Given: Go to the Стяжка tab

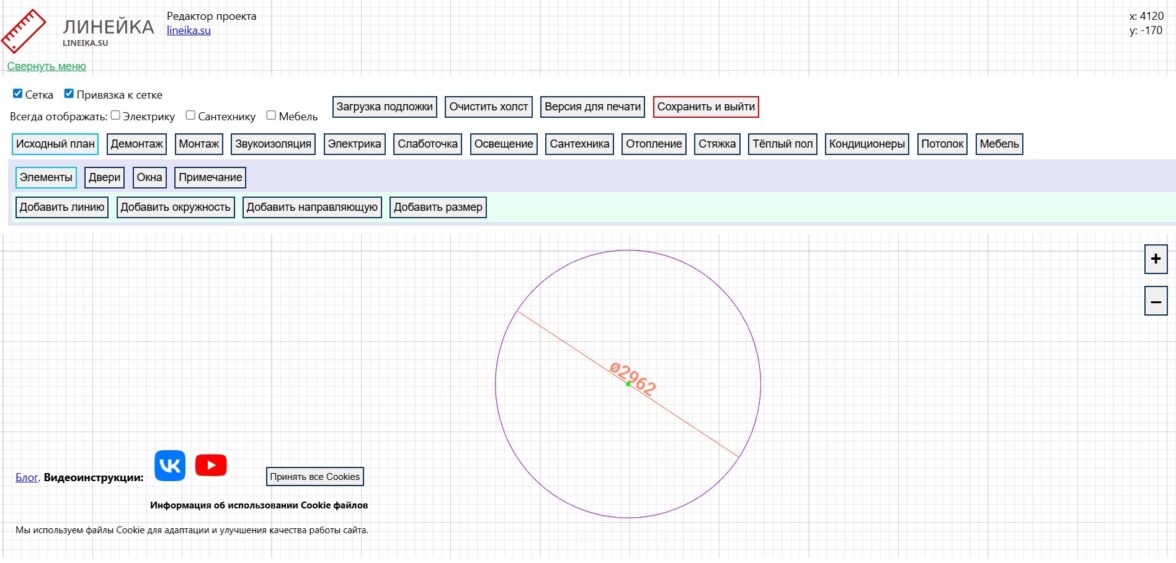Looking at the screenshot, I should (x=718, y=144).
